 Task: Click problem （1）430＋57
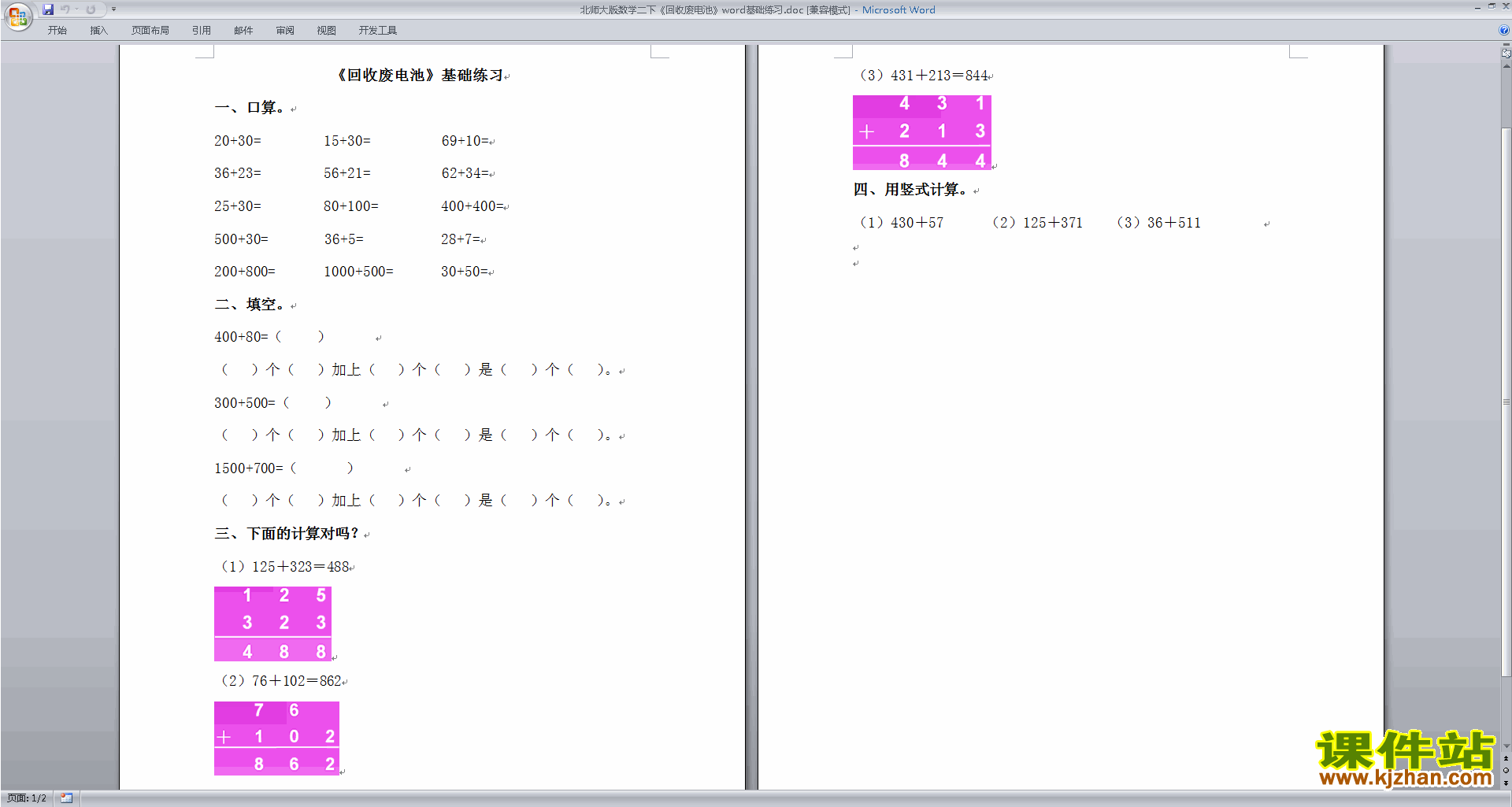[900, 223]
